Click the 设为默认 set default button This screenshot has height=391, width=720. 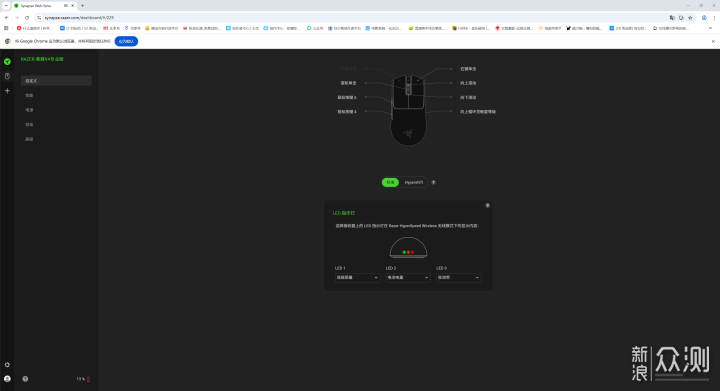coord(126,41)
